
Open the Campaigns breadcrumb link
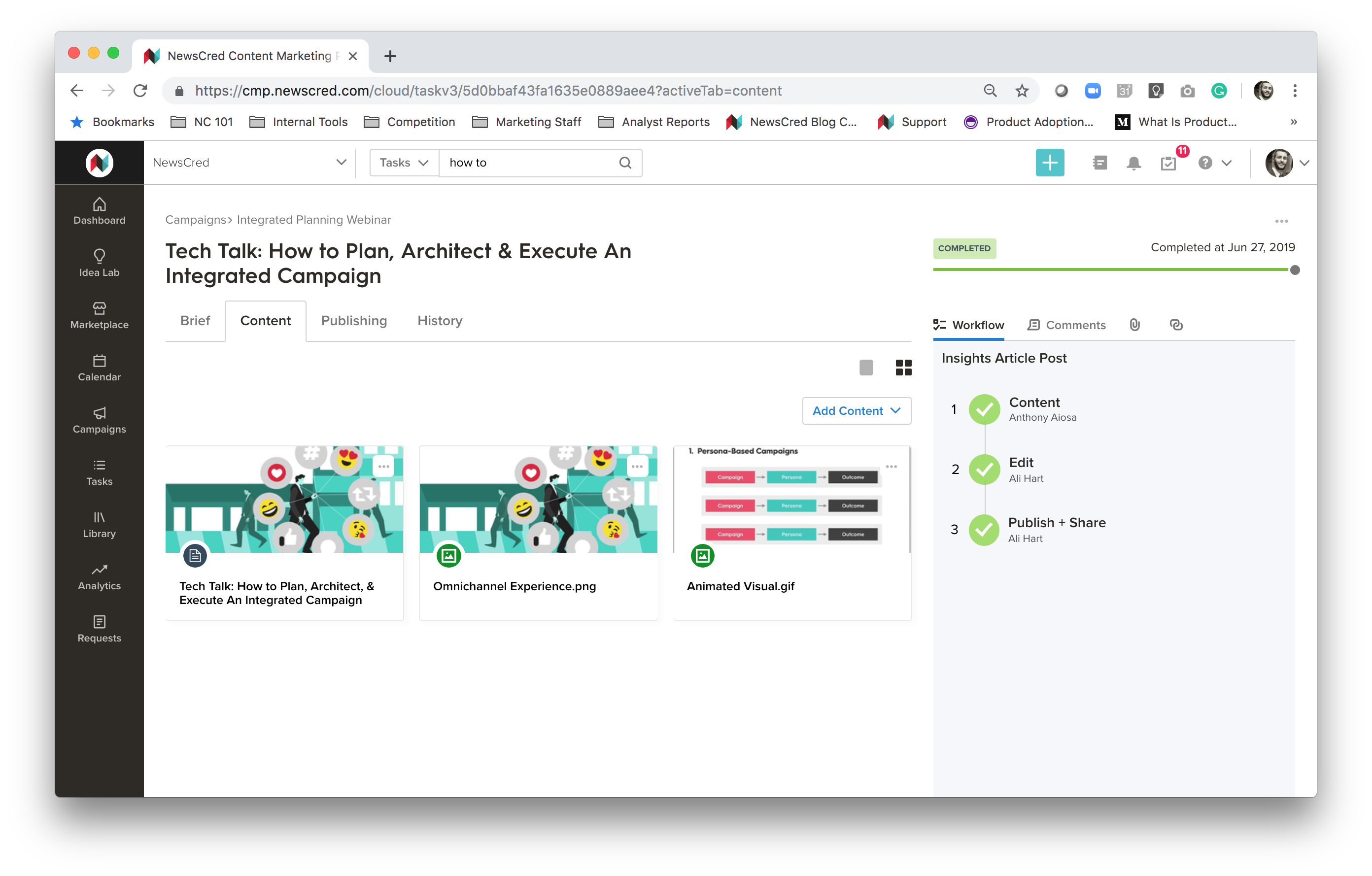(196, 220)
